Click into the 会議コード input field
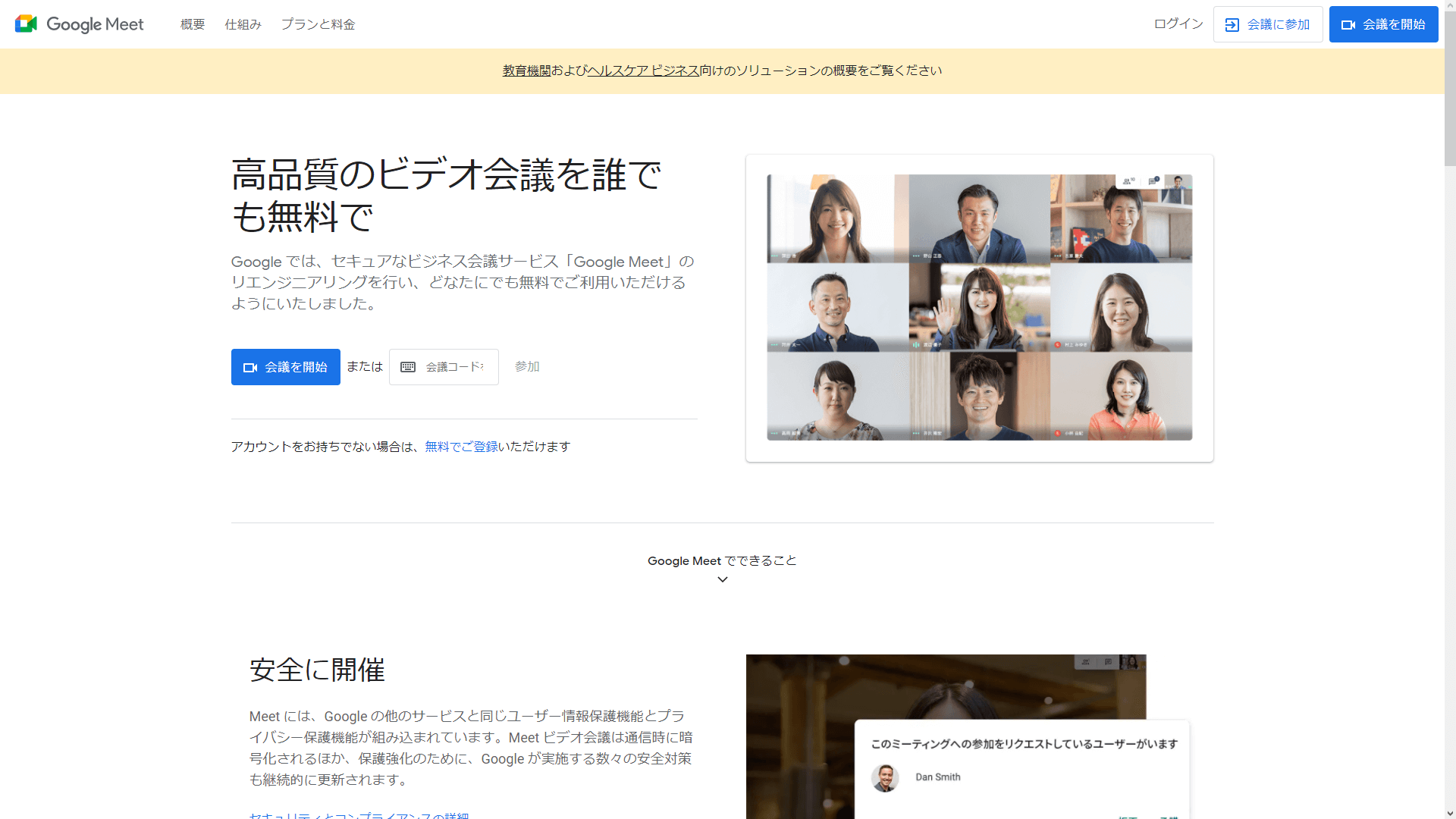The image size is (1456, 819). tap(454, 367)
